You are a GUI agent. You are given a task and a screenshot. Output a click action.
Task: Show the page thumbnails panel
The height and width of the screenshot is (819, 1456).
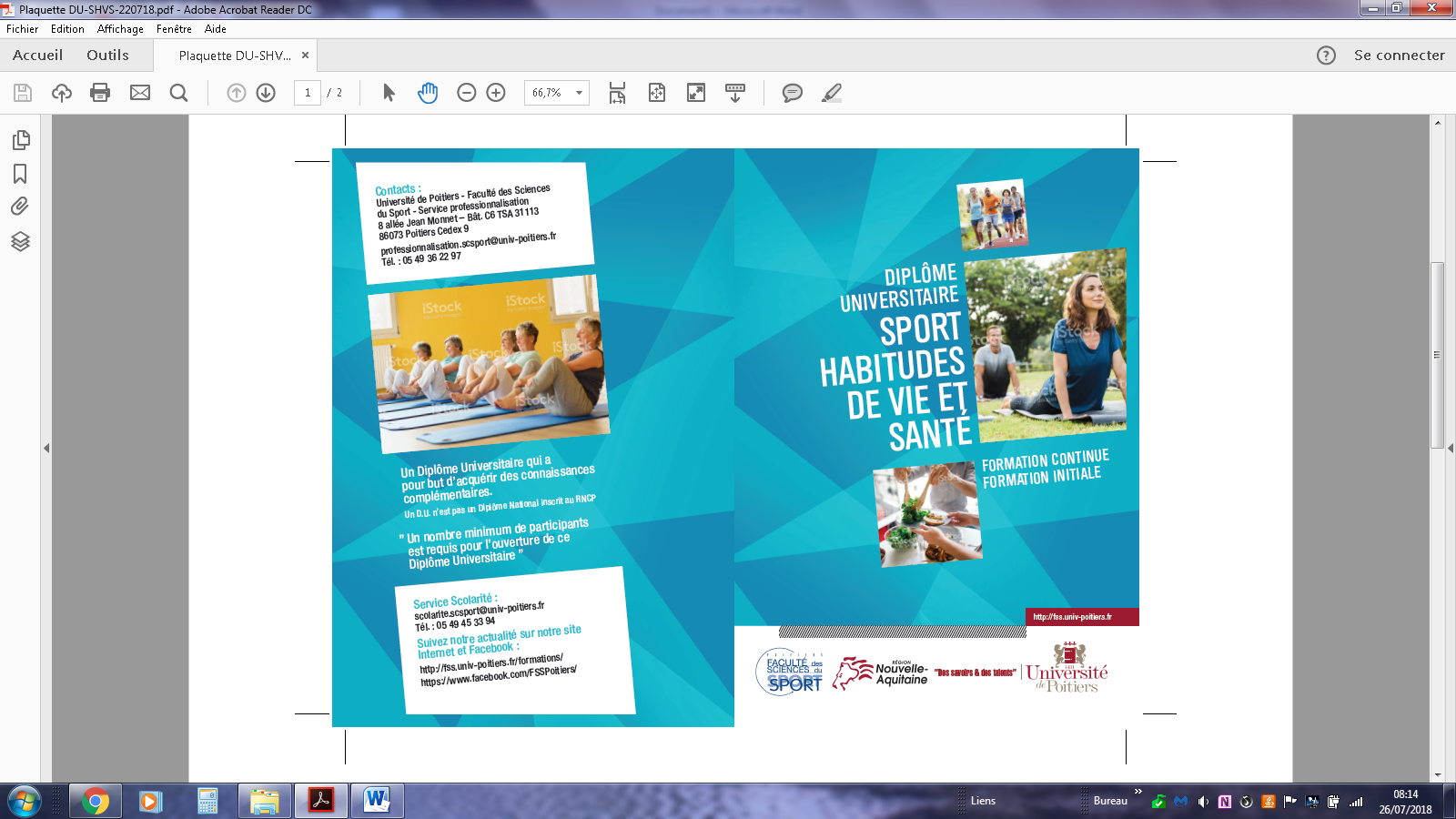21,140
